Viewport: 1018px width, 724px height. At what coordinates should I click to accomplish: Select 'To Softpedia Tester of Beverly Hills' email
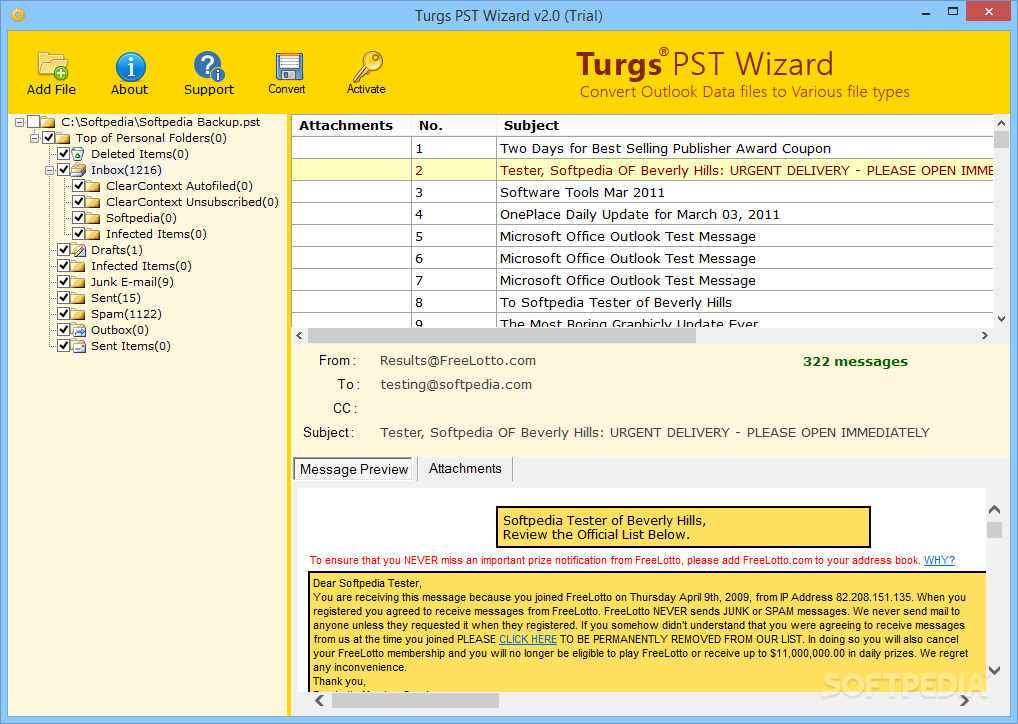643,303
